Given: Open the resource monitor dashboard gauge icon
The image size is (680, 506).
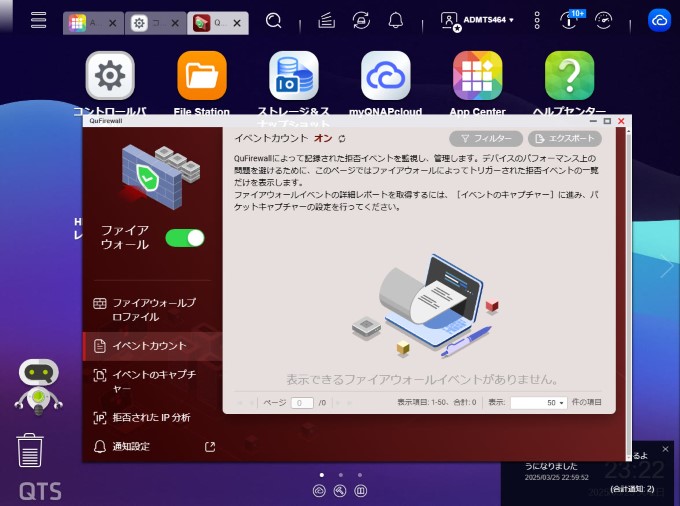Looking at the screenshot, I should point(603,20).
